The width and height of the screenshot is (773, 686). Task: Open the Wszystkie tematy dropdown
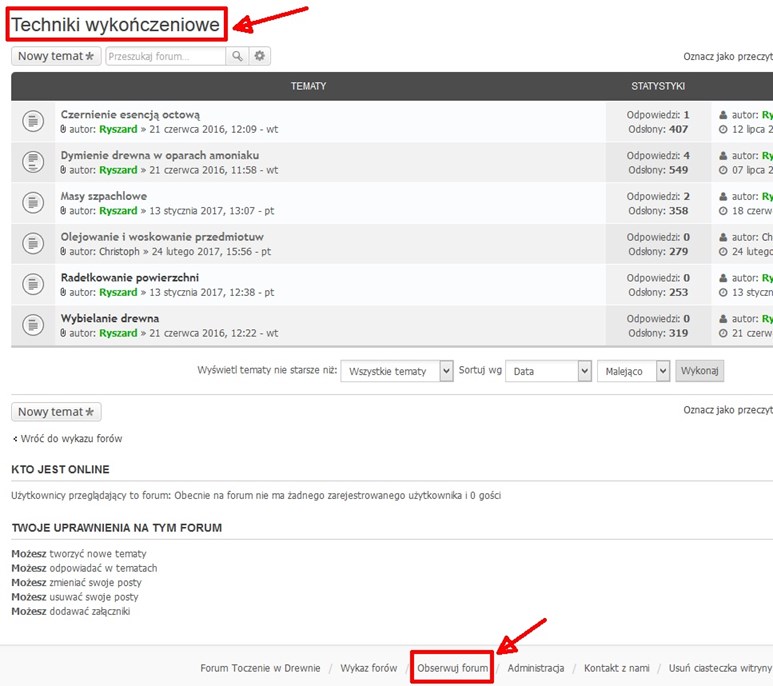click(x=397, y=371)
